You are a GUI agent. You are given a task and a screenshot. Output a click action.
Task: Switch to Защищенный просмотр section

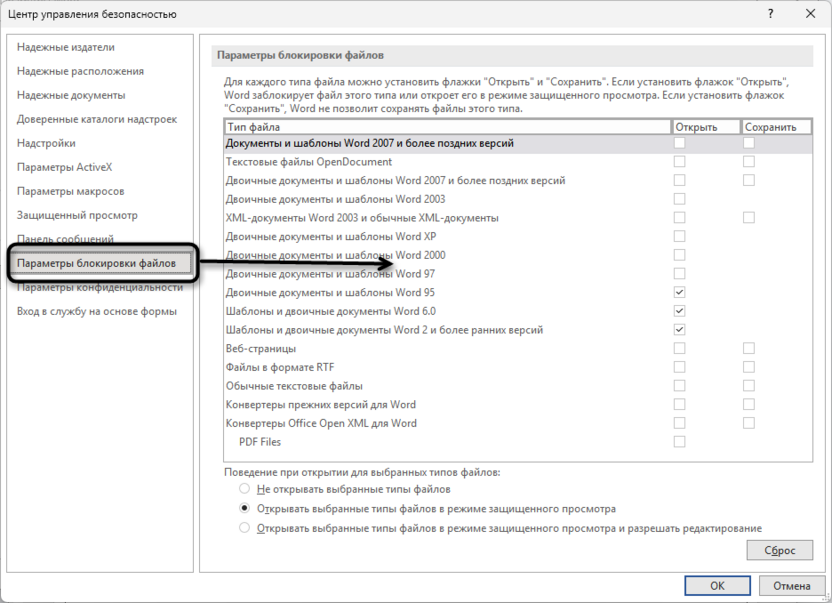77,215
